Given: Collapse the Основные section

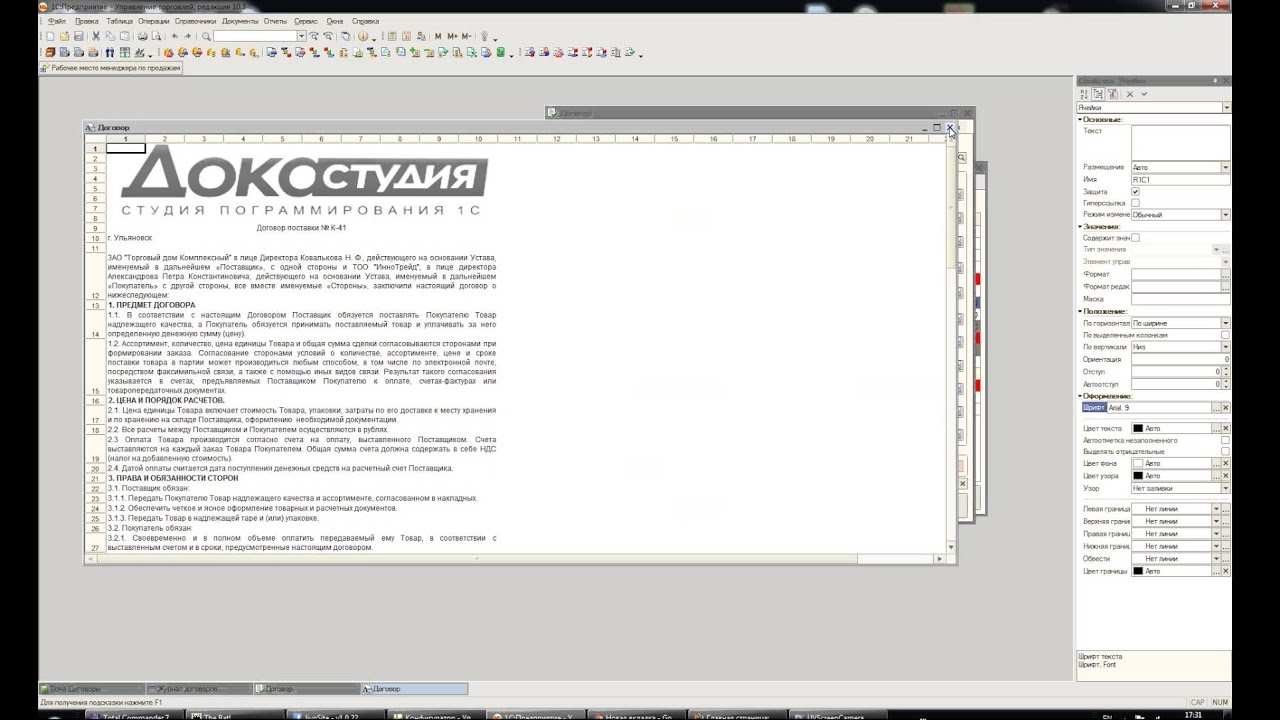Looking at the screenshot, I should coord(1079,119).
